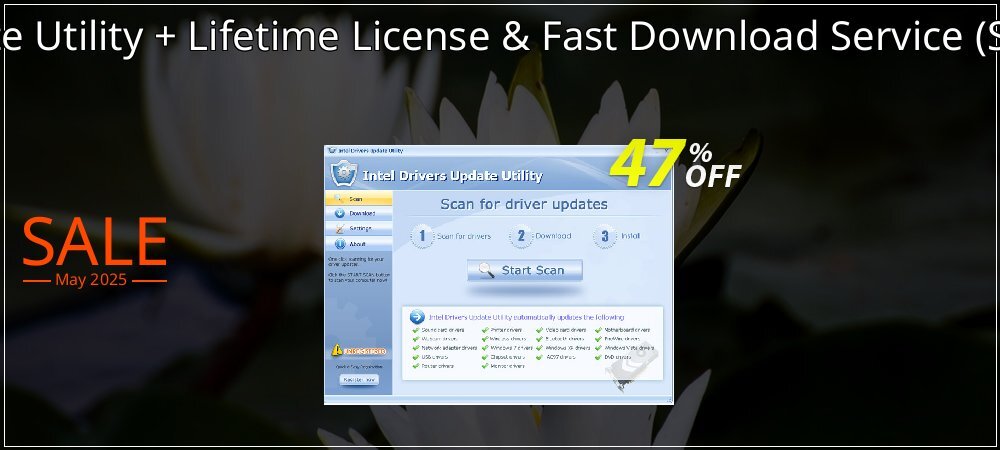The width and height of the screenshot is (1000, 450).
Task: Click step 3 Install circle
Action: click(605, 236)
